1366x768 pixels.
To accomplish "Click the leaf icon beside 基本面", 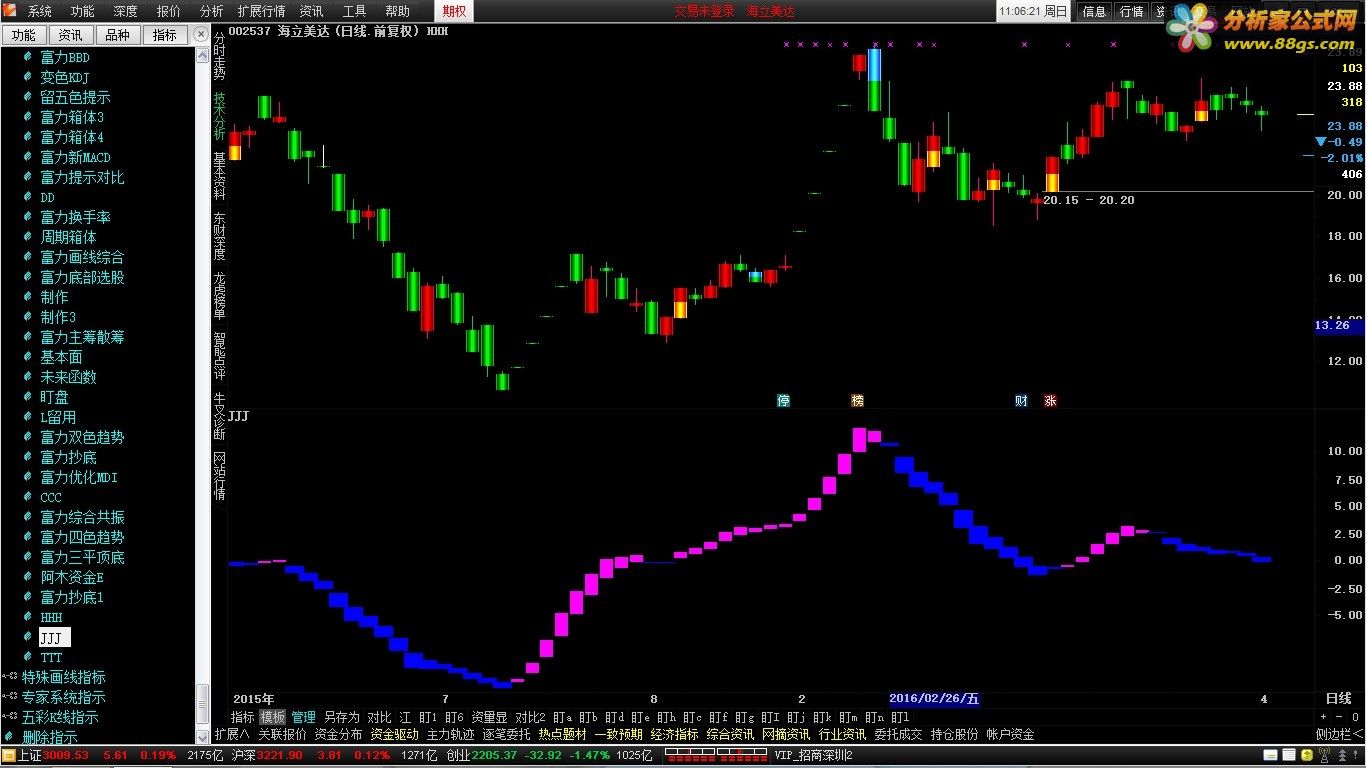I will 28,357.
